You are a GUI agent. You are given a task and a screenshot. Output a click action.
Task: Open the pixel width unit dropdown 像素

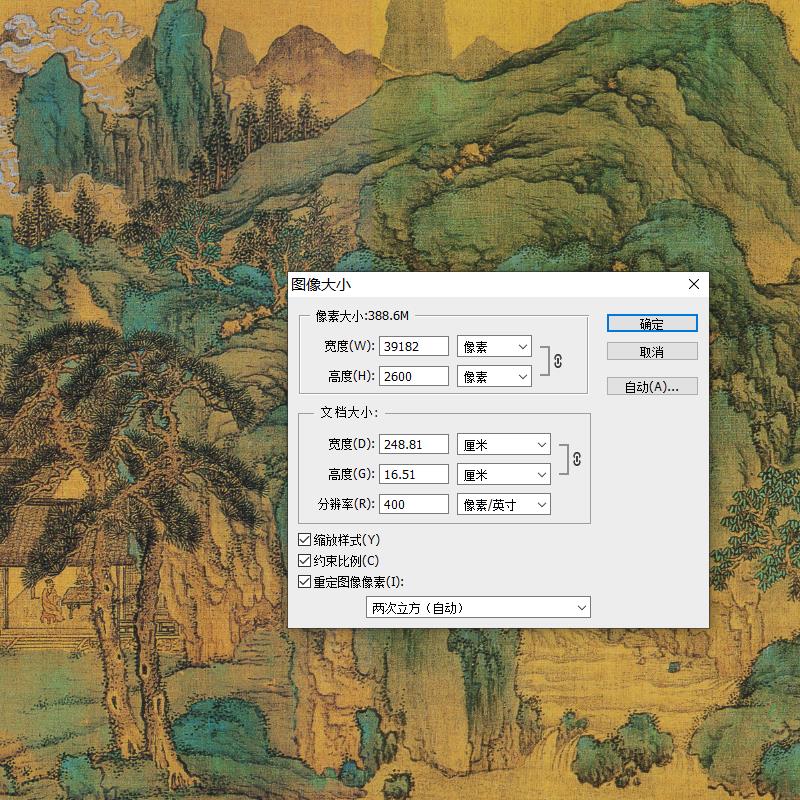coord(494,346)
